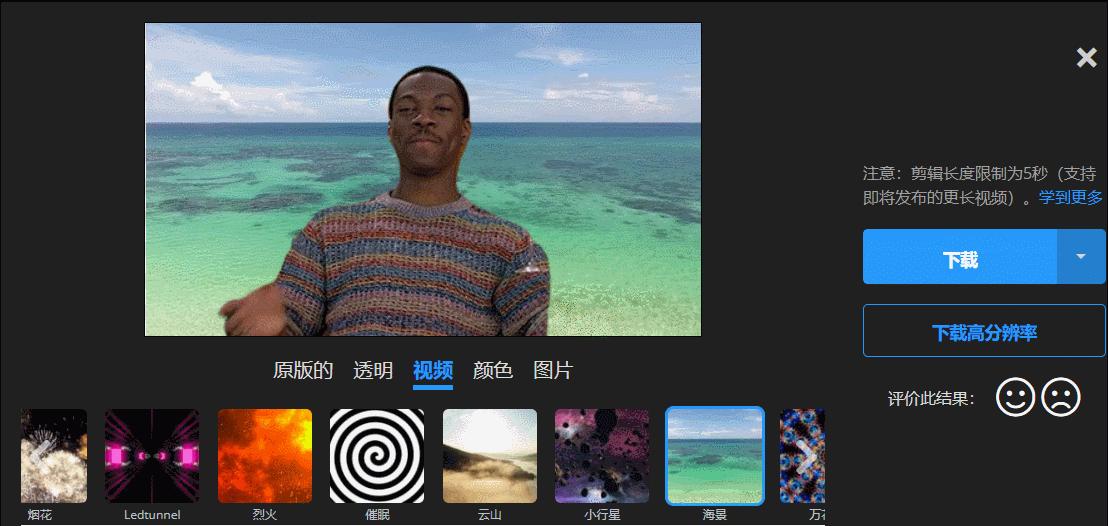Viewport: 1108px width, 526px height.
Task: Close the preview dialog with X
Action: pyautogui.click(x=1086, y=58)
